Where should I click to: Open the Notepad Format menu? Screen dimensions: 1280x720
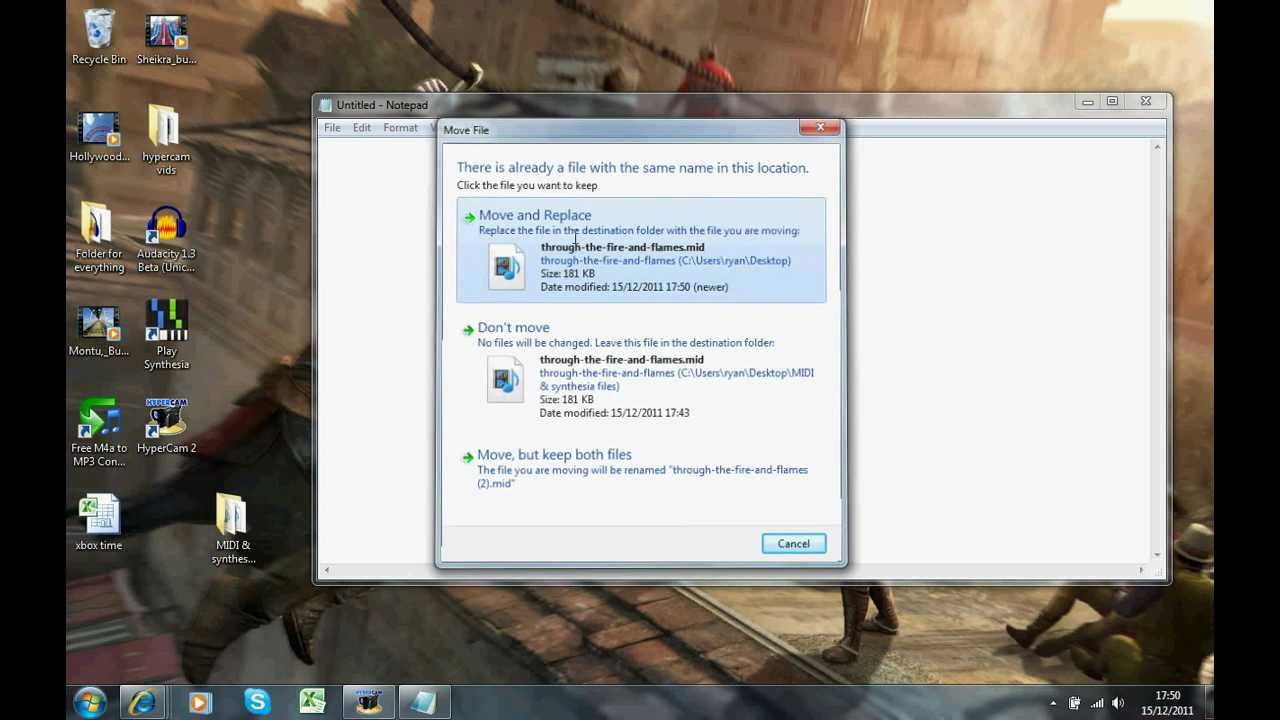[400, 128]
